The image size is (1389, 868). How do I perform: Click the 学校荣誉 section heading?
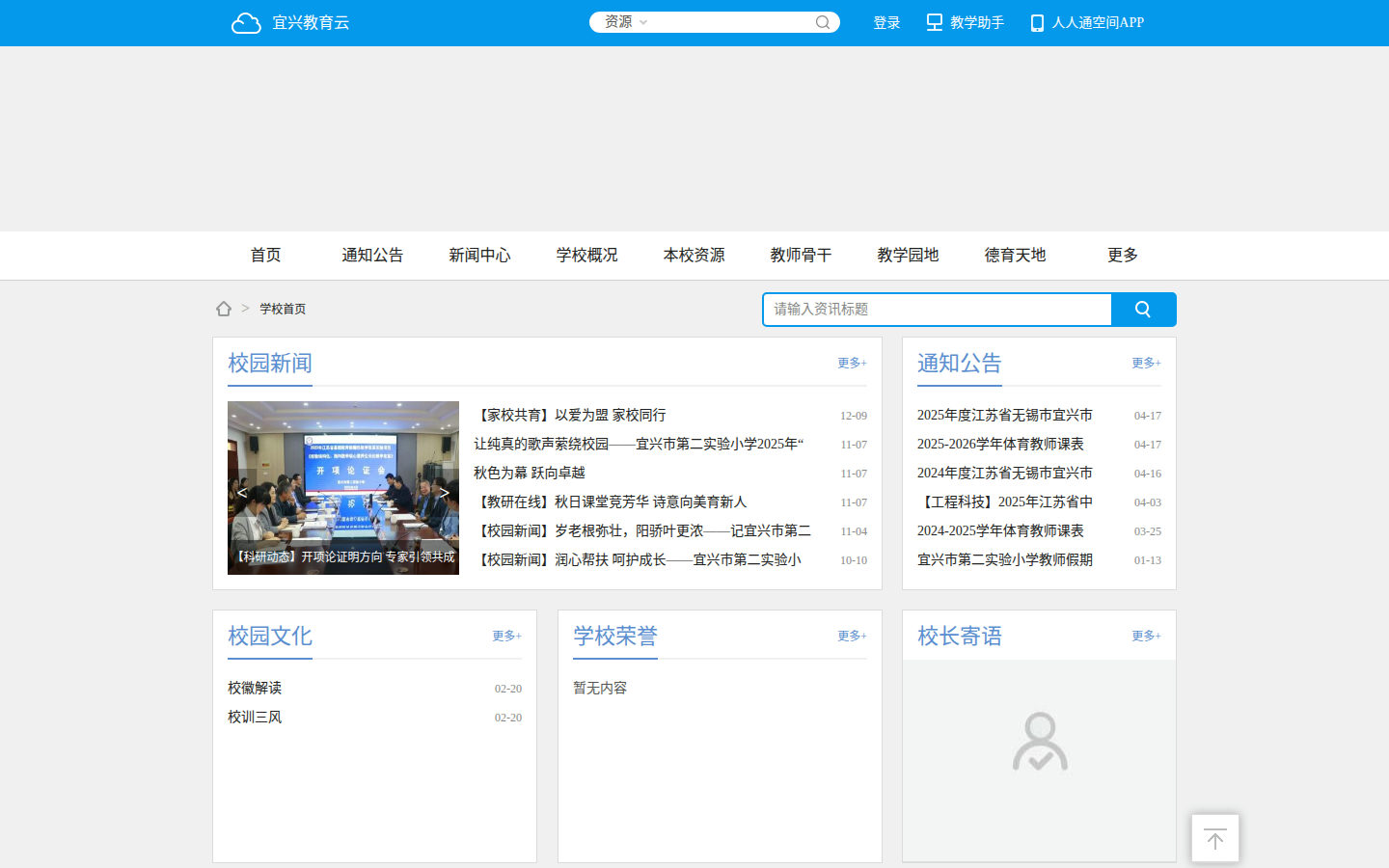[615, 637]
